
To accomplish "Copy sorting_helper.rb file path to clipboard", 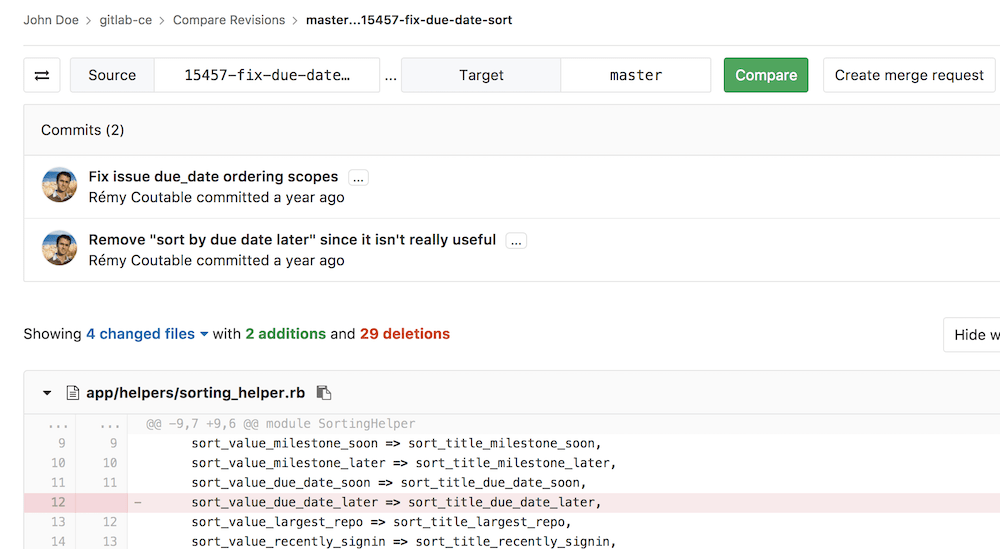I will coord(323,393).
